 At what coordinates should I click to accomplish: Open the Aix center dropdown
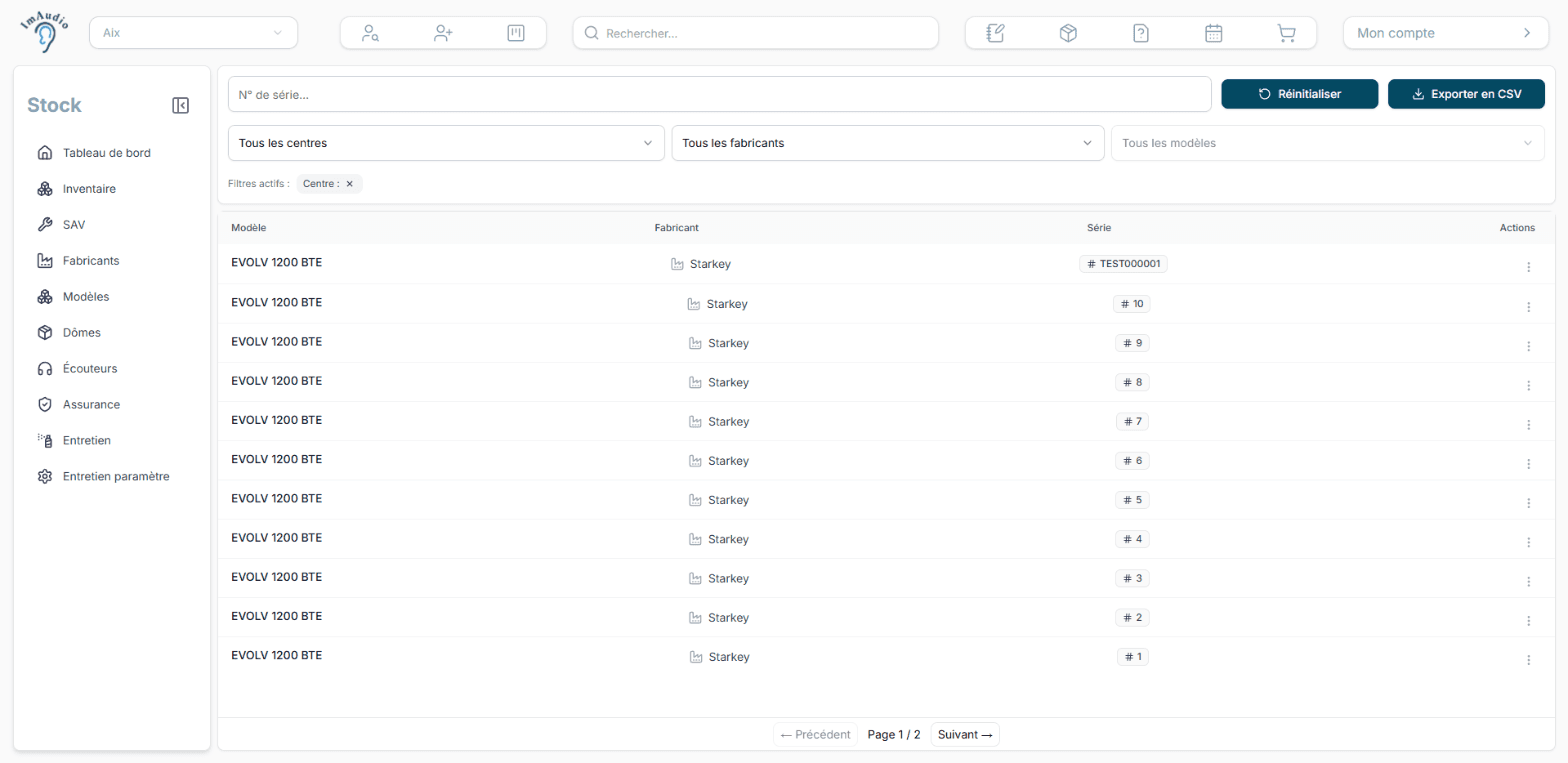point(193,33)
